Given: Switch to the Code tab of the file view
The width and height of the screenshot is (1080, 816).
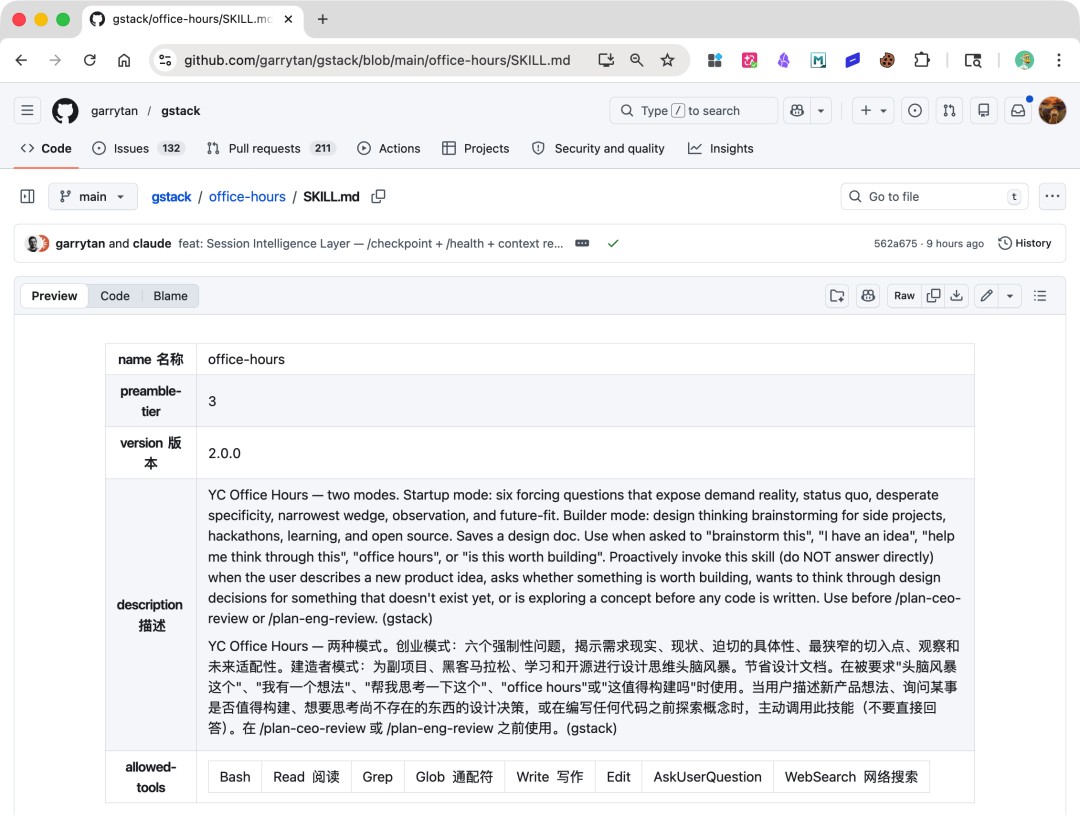Looking at the screenshot, I should click(x=114, y=295).
